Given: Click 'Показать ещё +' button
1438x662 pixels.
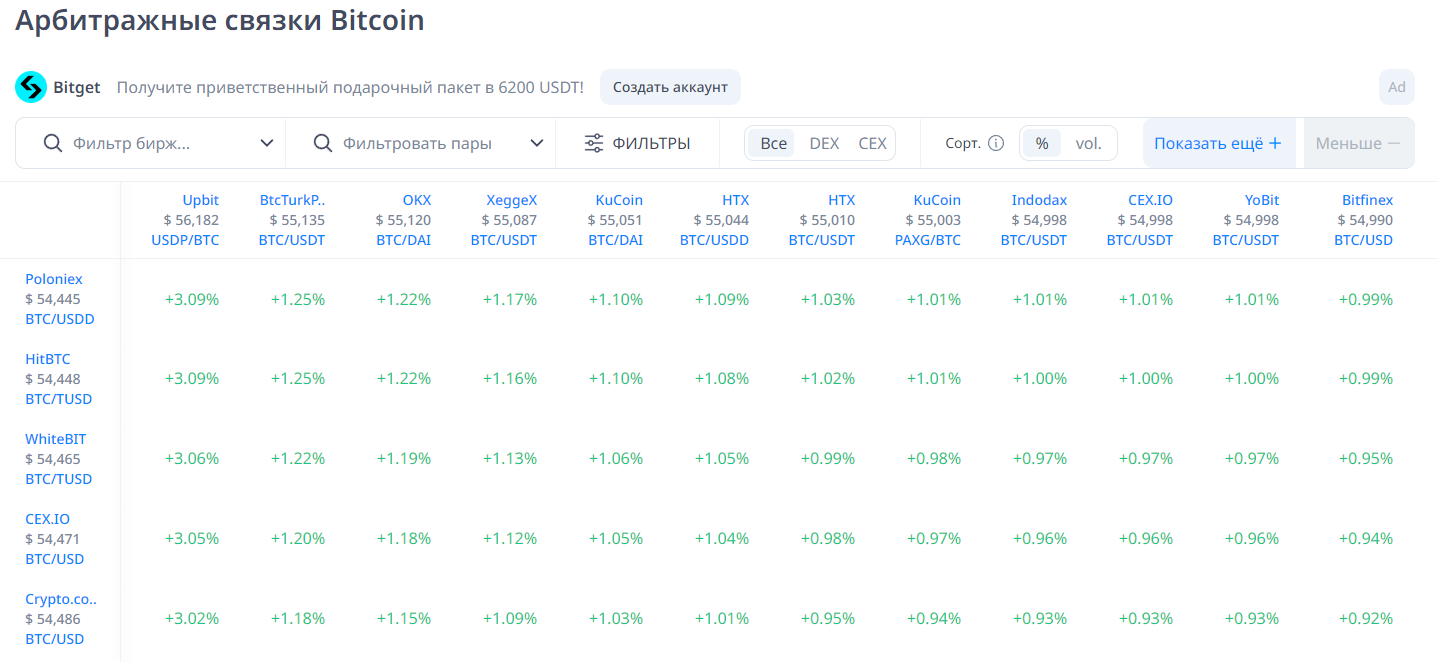Looking at the screenshot, I should [1218, 143].
